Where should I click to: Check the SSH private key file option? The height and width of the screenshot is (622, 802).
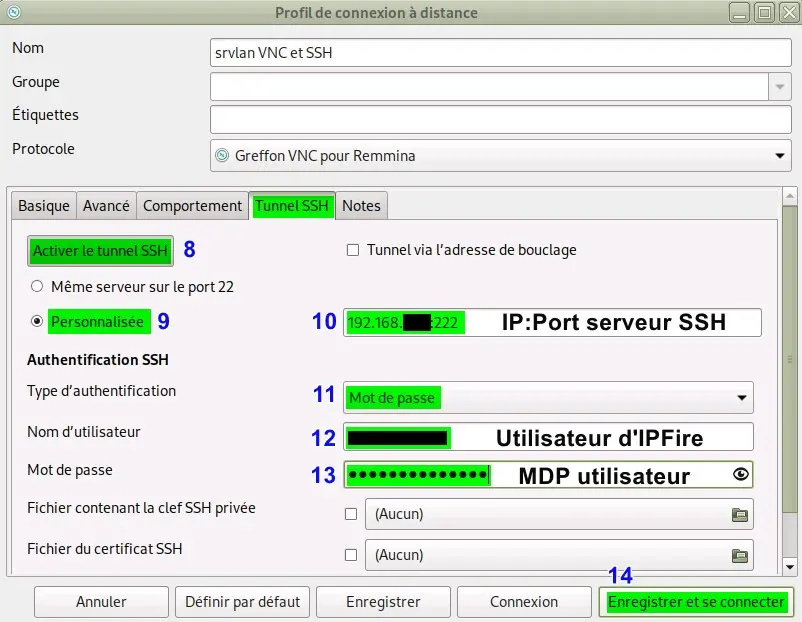pos(351,513)
